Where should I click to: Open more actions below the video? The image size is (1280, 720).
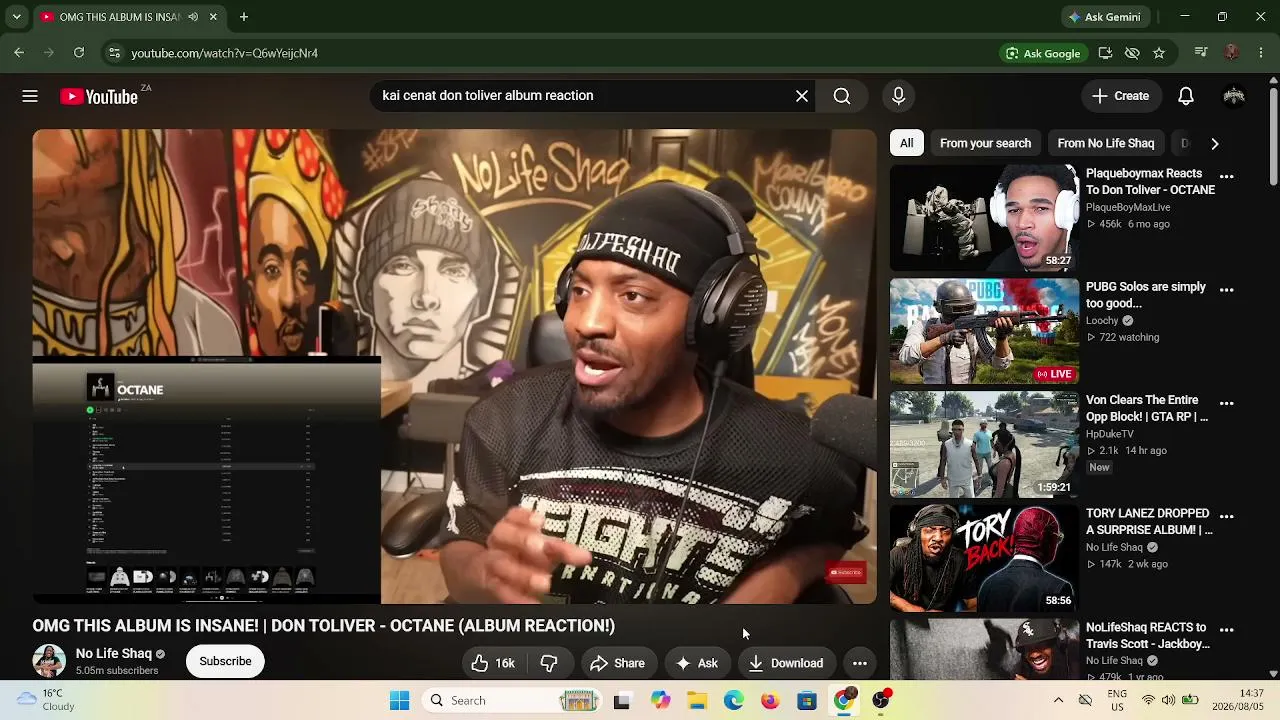click(860, 663)
